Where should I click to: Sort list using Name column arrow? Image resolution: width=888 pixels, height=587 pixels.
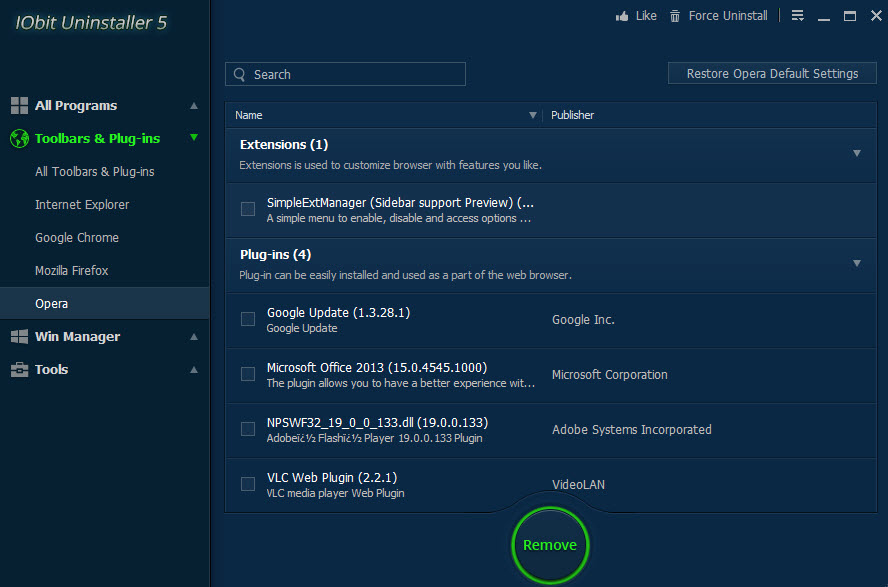(532, 115)
